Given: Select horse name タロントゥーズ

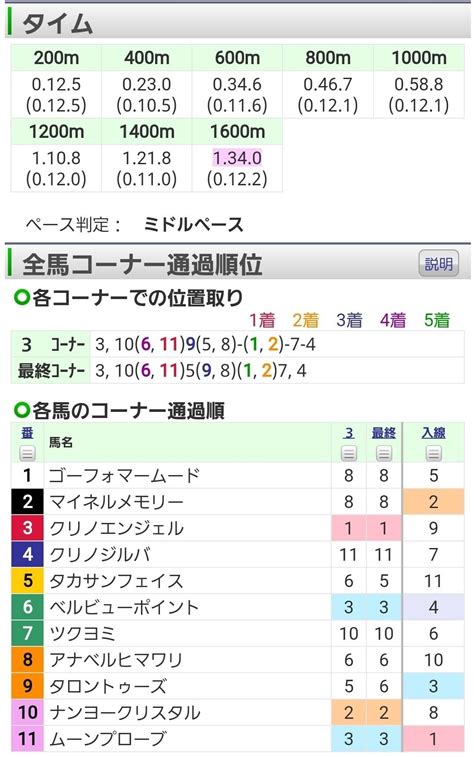Looking at the screenshot, I should click(108, 686).
